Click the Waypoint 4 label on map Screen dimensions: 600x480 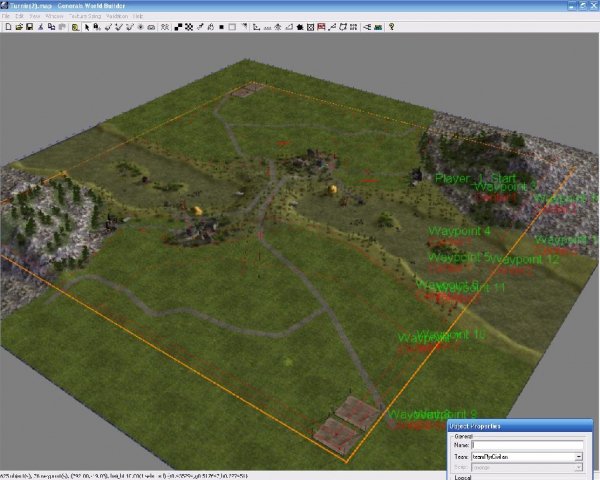tap(460, 231)
